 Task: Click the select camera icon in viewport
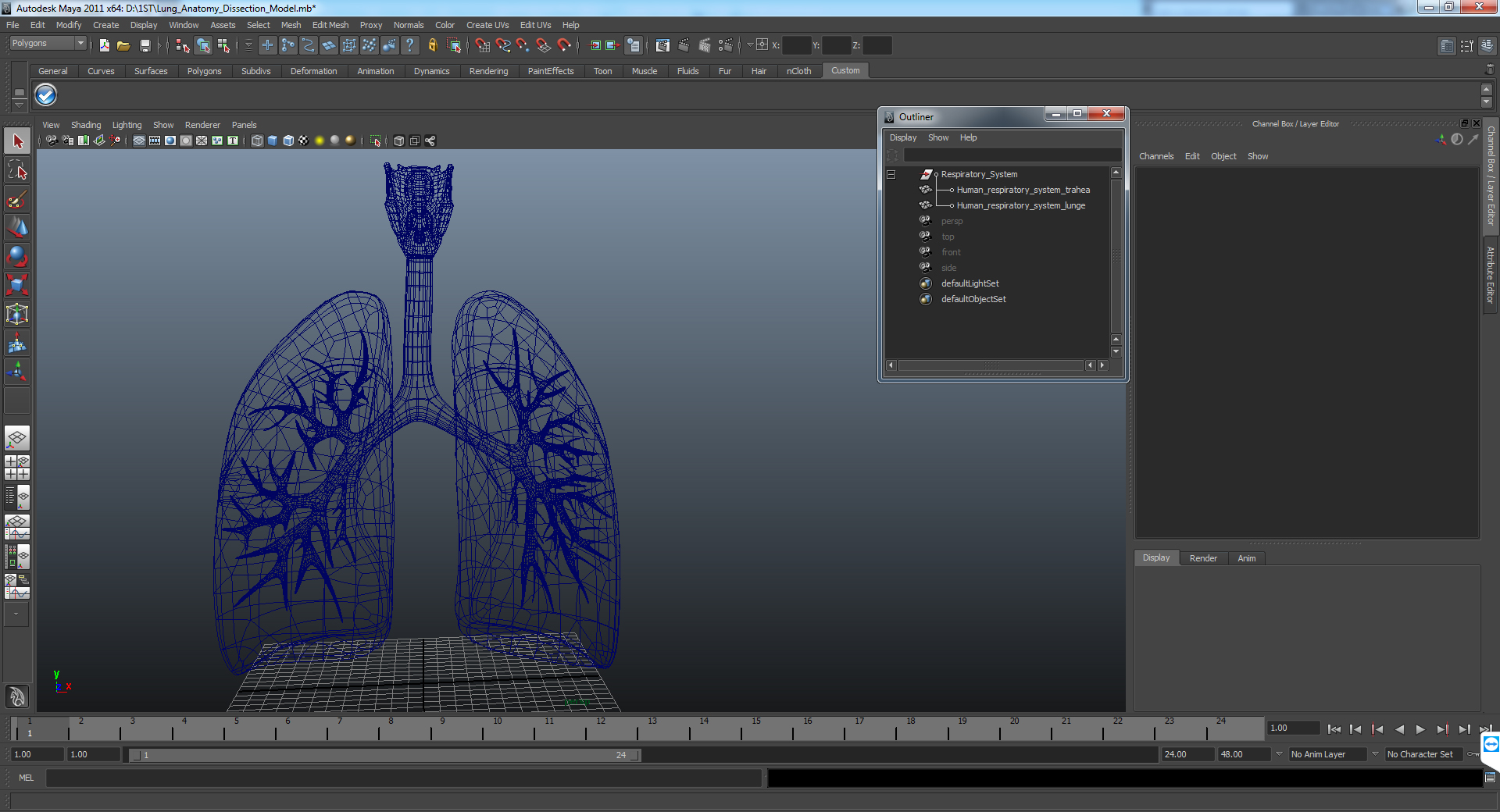click(x=52, y=141)
